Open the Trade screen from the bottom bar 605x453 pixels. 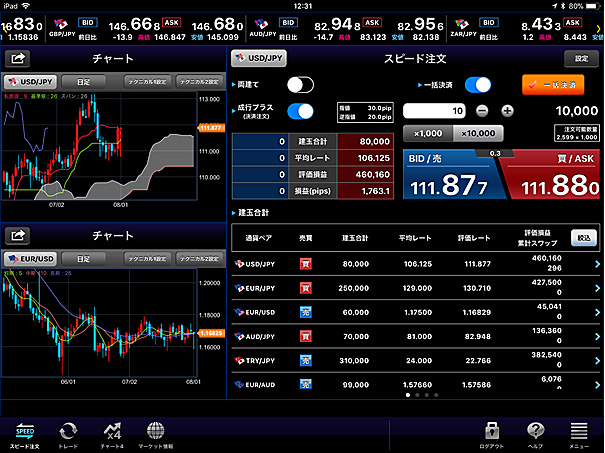coord(67,433)
